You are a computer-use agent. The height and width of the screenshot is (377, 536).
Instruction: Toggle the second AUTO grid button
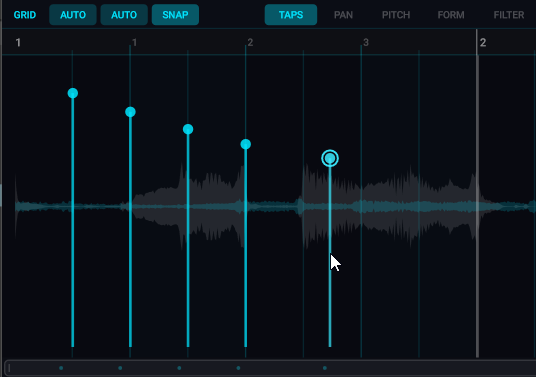click(124, 15)
